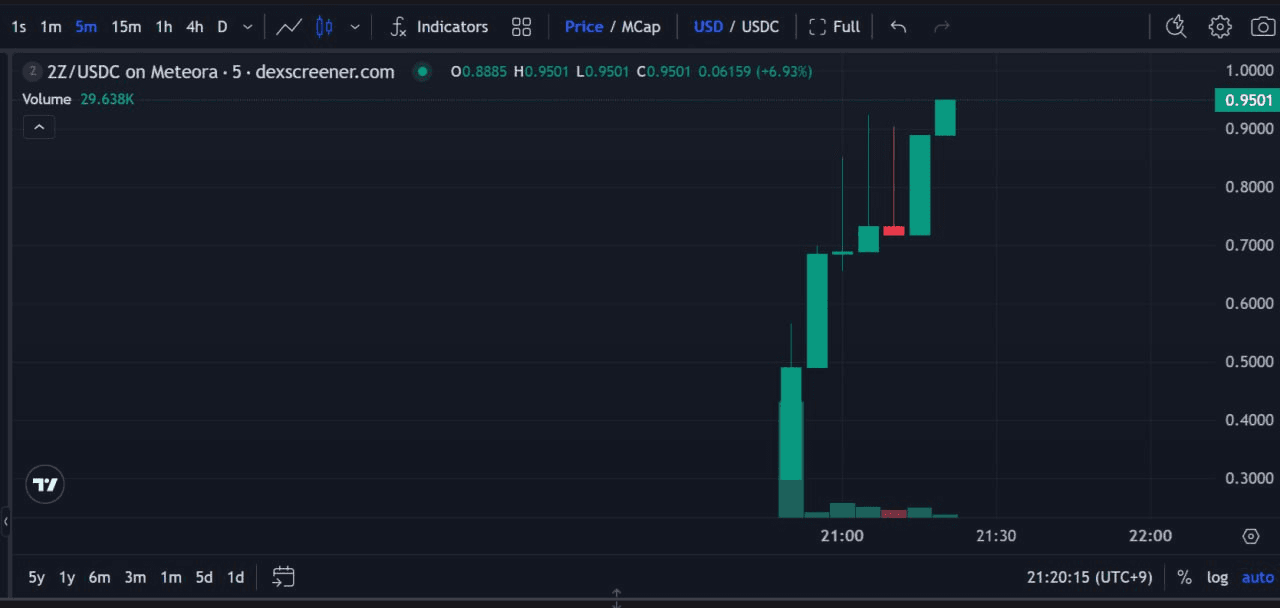Viewport: 1280px width, 608px height.
Task: Switch chart to MCap view
Action: point(641,27)
